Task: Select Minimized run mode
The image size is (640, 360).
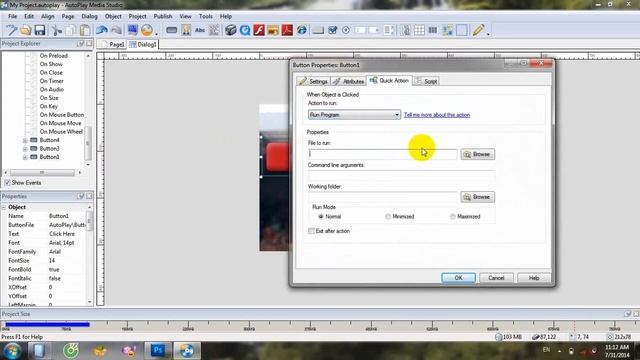Action: pyautogui.click(x=388, y=216)
